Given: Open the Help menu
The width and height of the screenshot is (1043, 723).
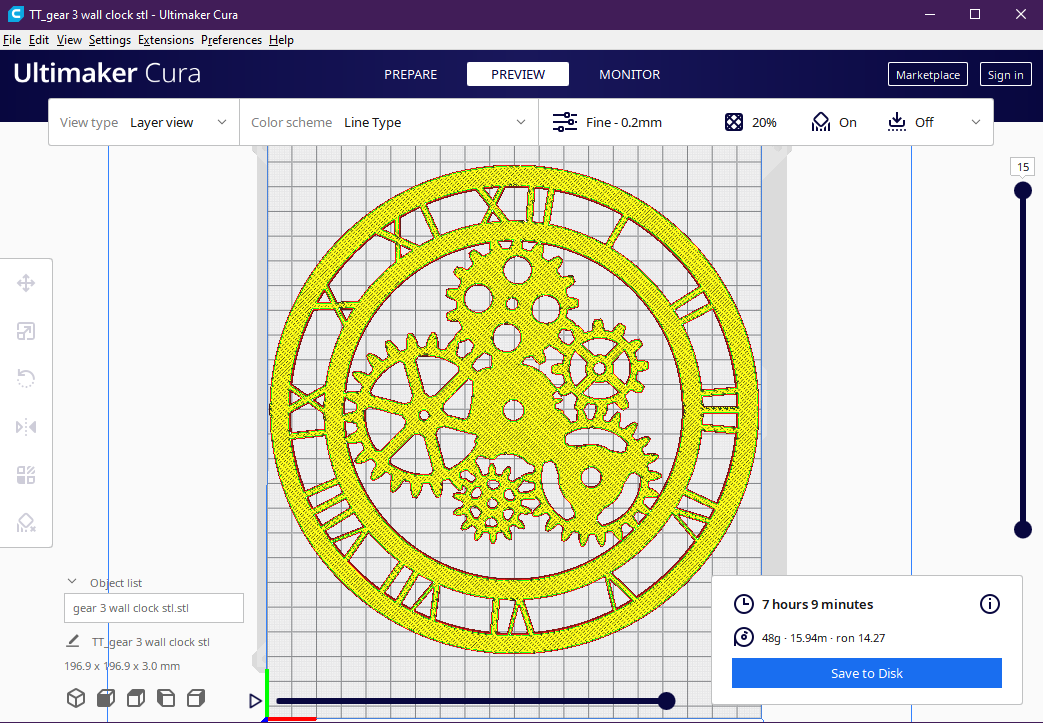Looking at the screenshot, I should click(x=281, y=40).
